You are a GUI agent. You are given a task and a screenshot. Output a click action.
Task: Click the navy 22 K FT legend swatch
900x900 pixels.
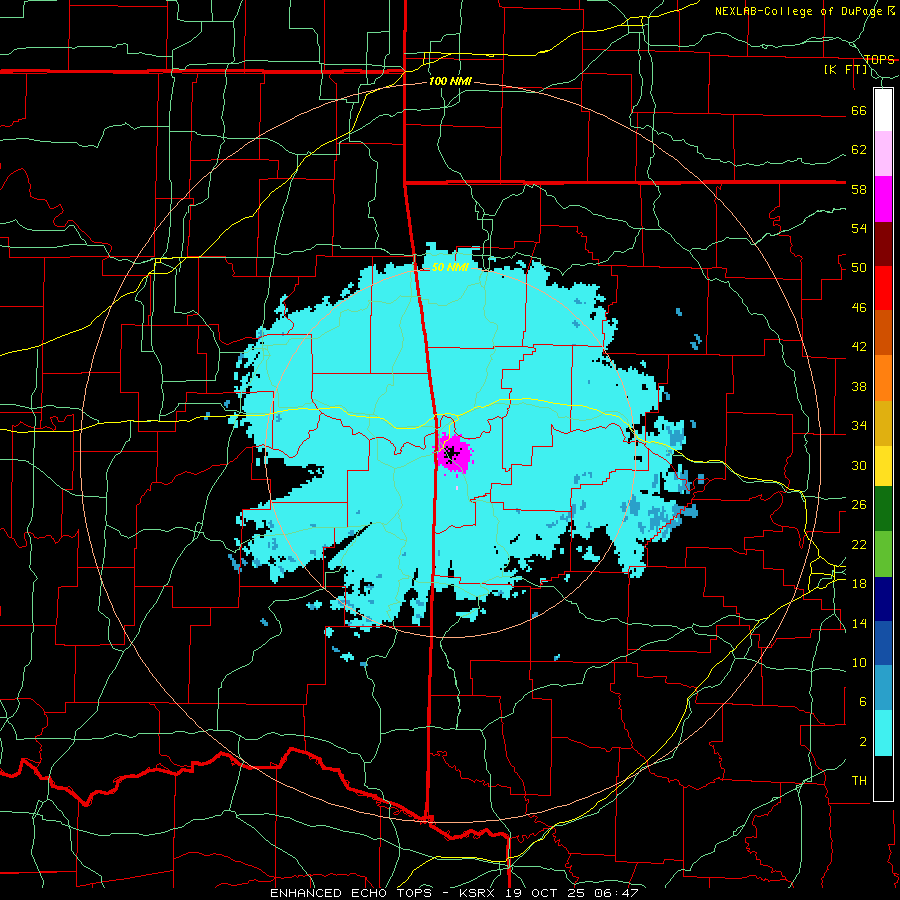(x=883, y=599)
